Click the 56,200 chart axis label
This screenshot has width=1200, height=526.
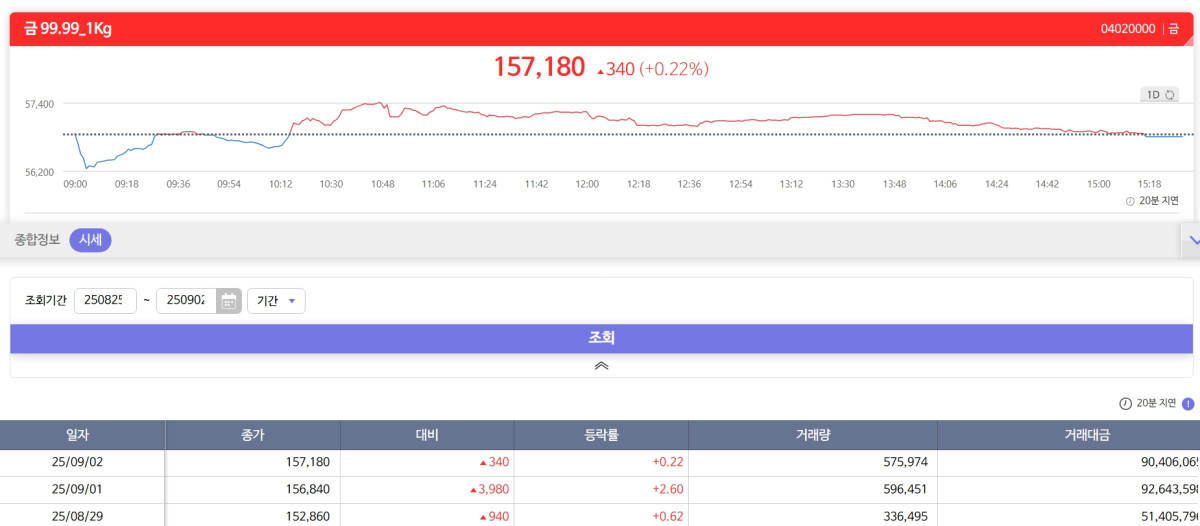(40, 172)
